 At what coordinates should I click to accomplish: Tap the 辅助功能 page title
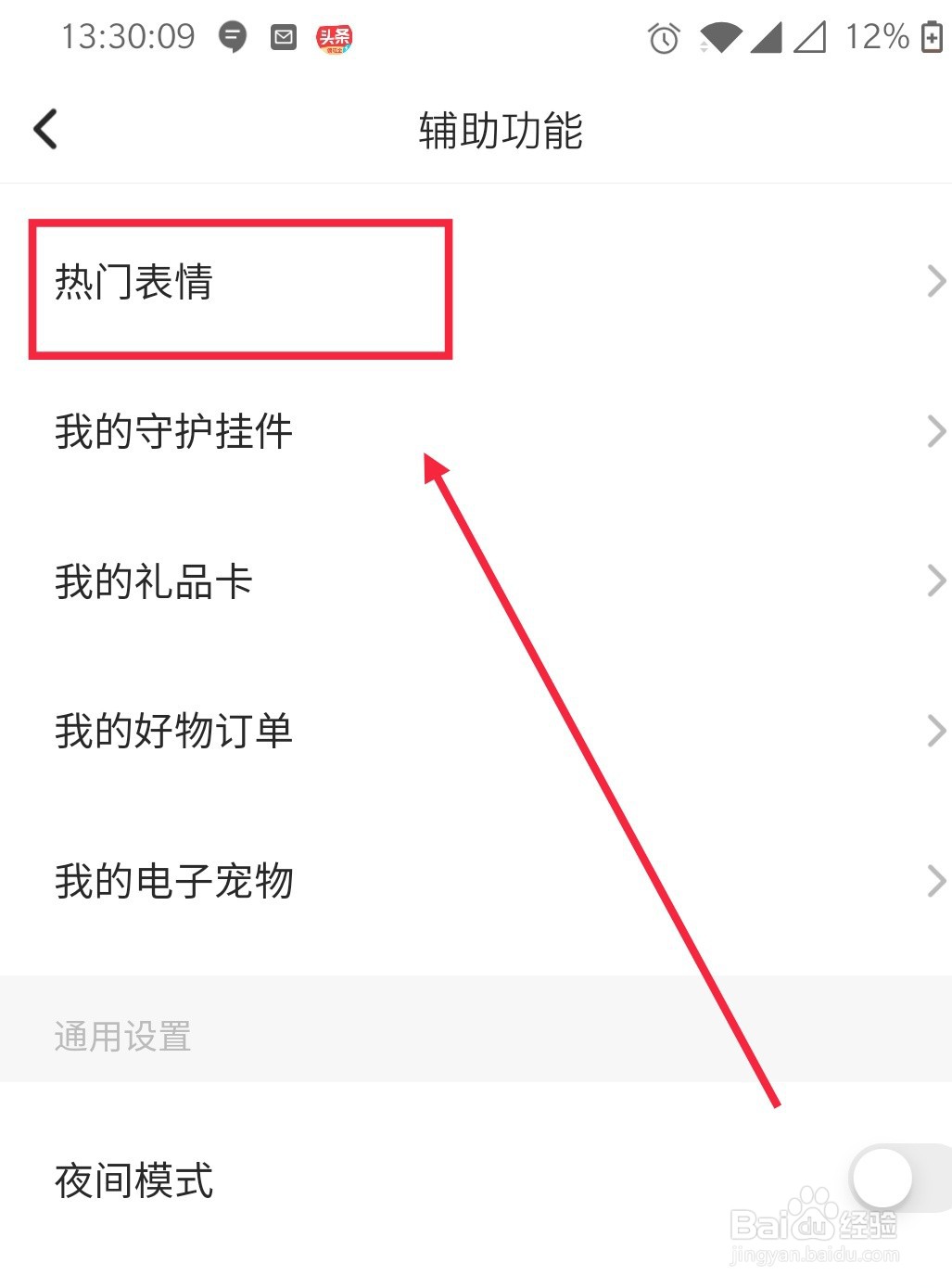click(x=501, y=130)
